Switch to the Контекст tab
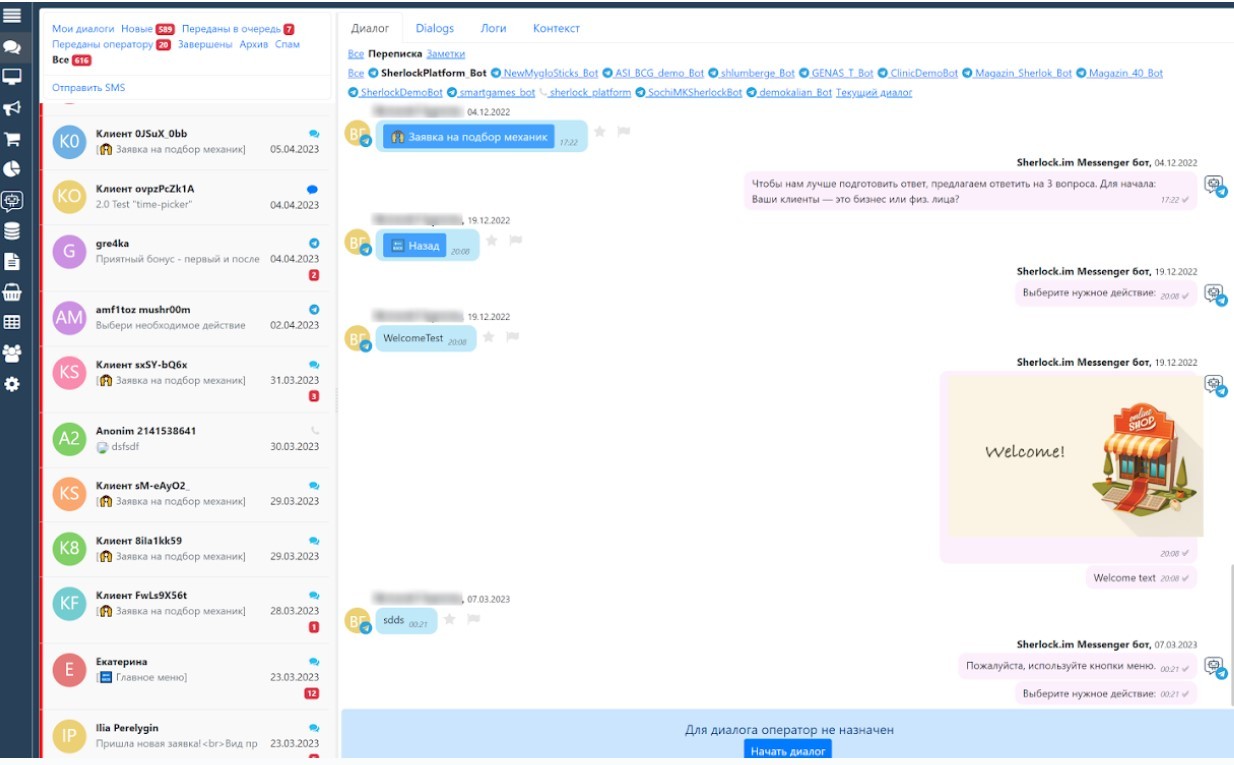 556,29
